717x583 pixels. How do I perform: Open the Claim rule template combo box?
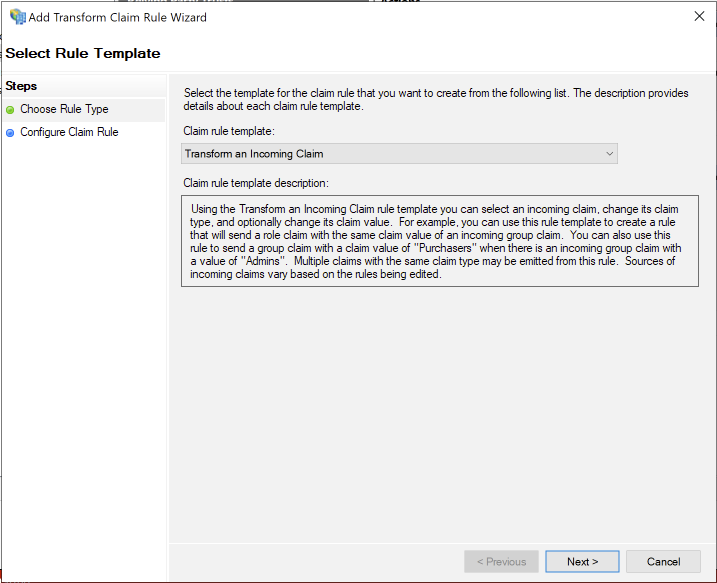(x=399, y=154)
